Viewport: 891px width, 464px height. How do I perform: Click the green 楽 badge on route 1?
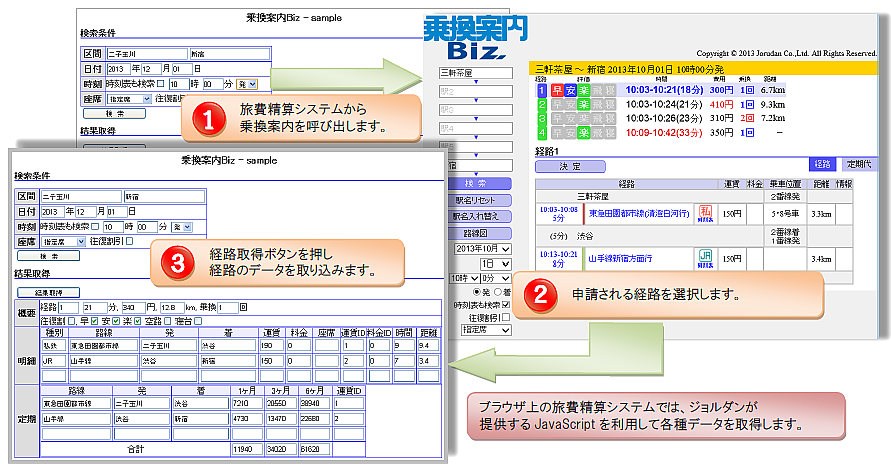point(584,90)
